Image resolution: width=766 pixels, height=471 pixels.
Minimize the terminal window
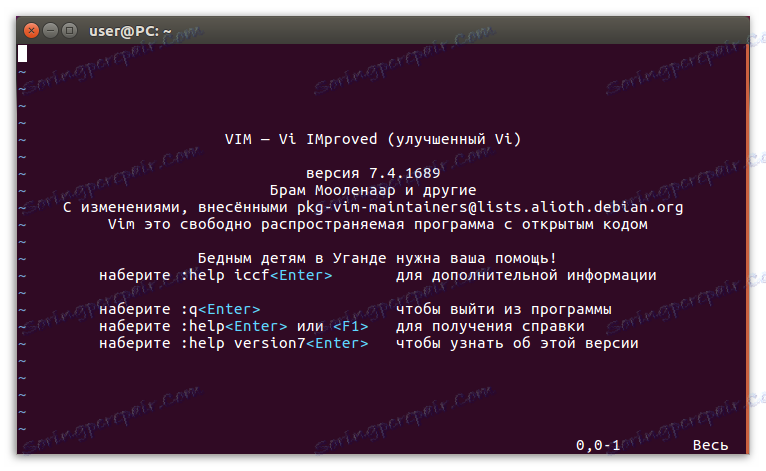50,31
